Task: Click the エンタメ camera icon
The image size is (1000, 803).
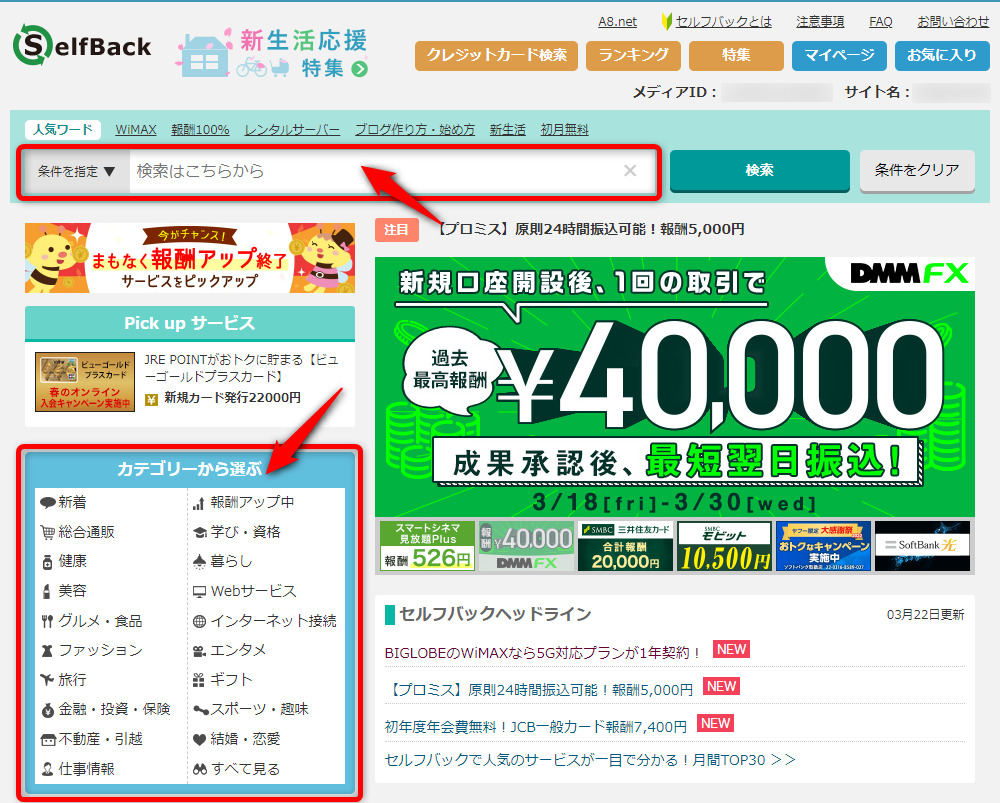Action: click(x=200, y=651)
